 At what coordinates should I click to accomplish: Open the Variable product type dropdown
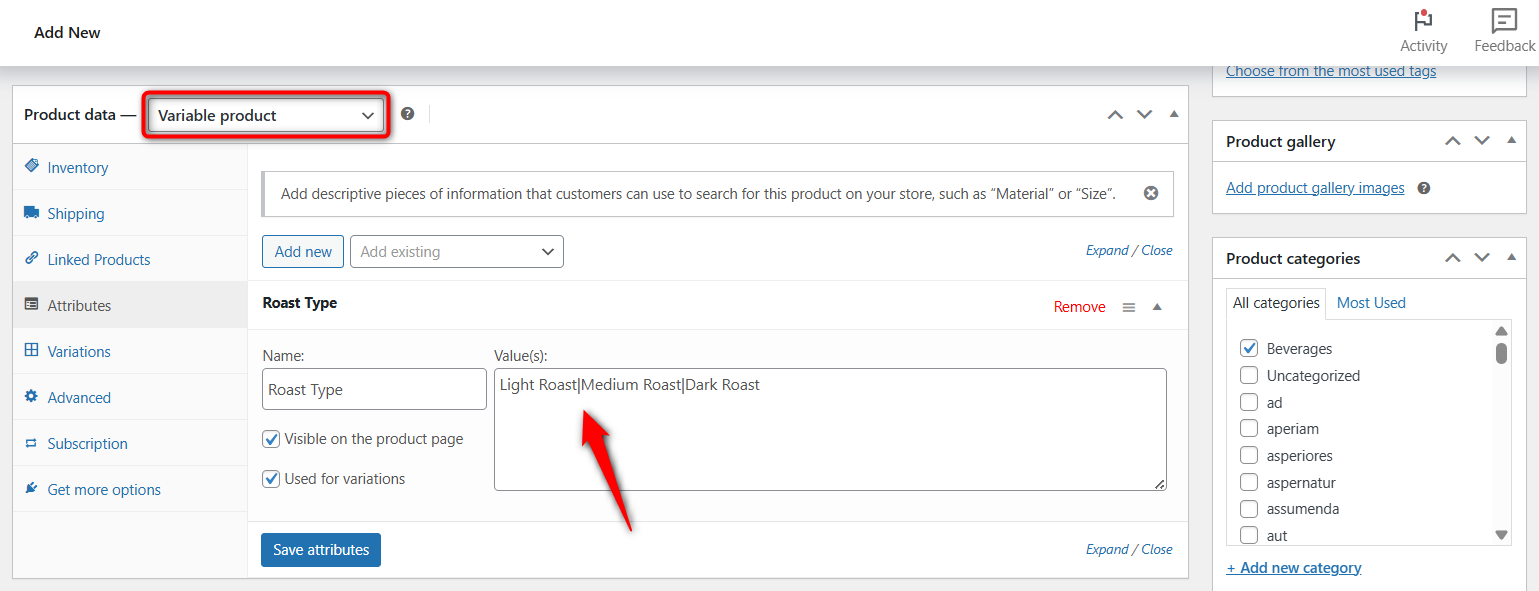tap(265, 115)
